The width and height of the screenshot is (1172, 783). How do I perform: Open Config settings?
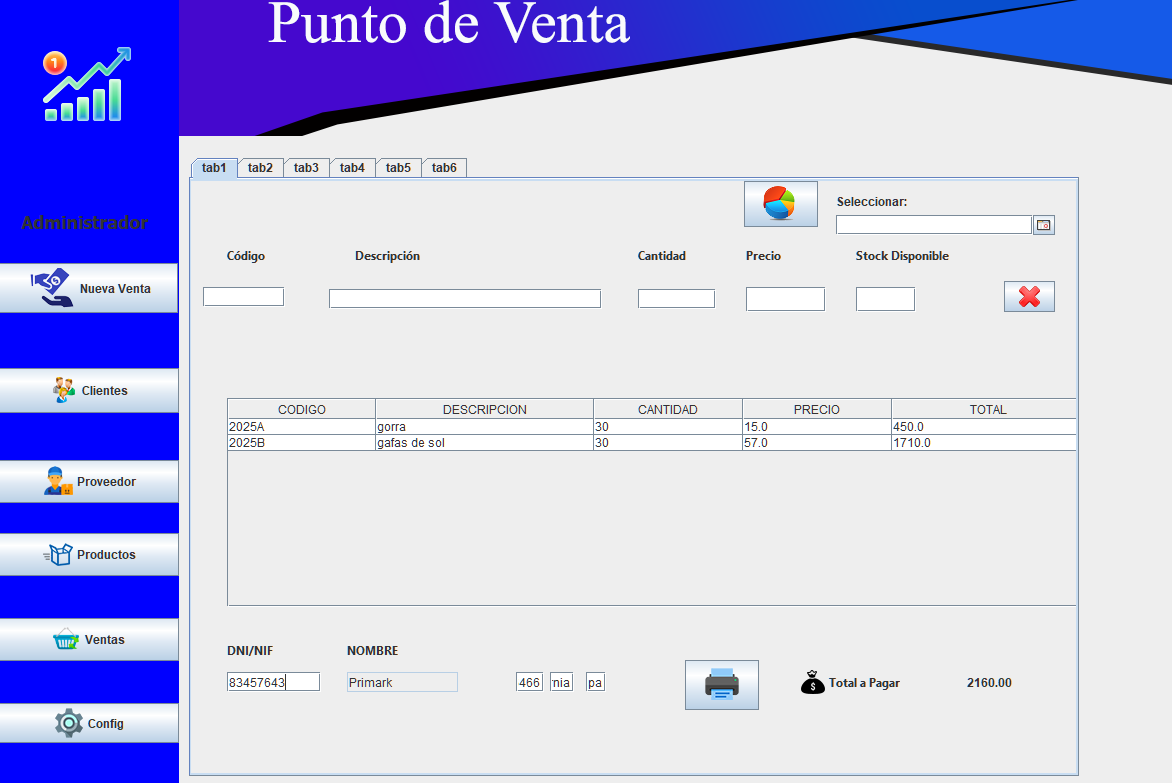[89, 723]
